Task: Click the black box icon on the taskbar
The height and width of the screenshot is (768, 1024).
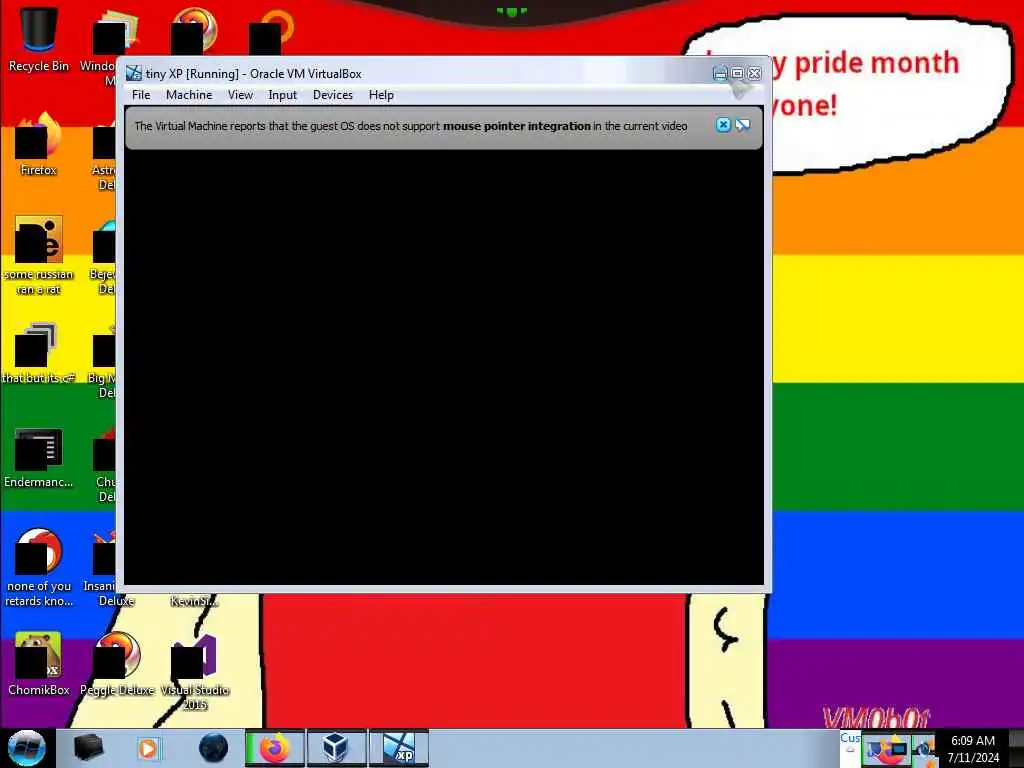Action: (x=88, y=748)
